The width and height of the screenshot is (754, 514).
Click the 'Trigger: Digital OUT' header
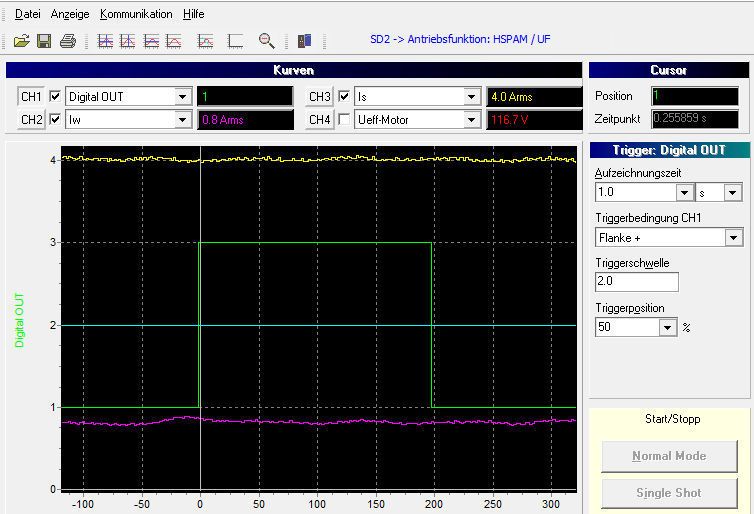point(669,150)
